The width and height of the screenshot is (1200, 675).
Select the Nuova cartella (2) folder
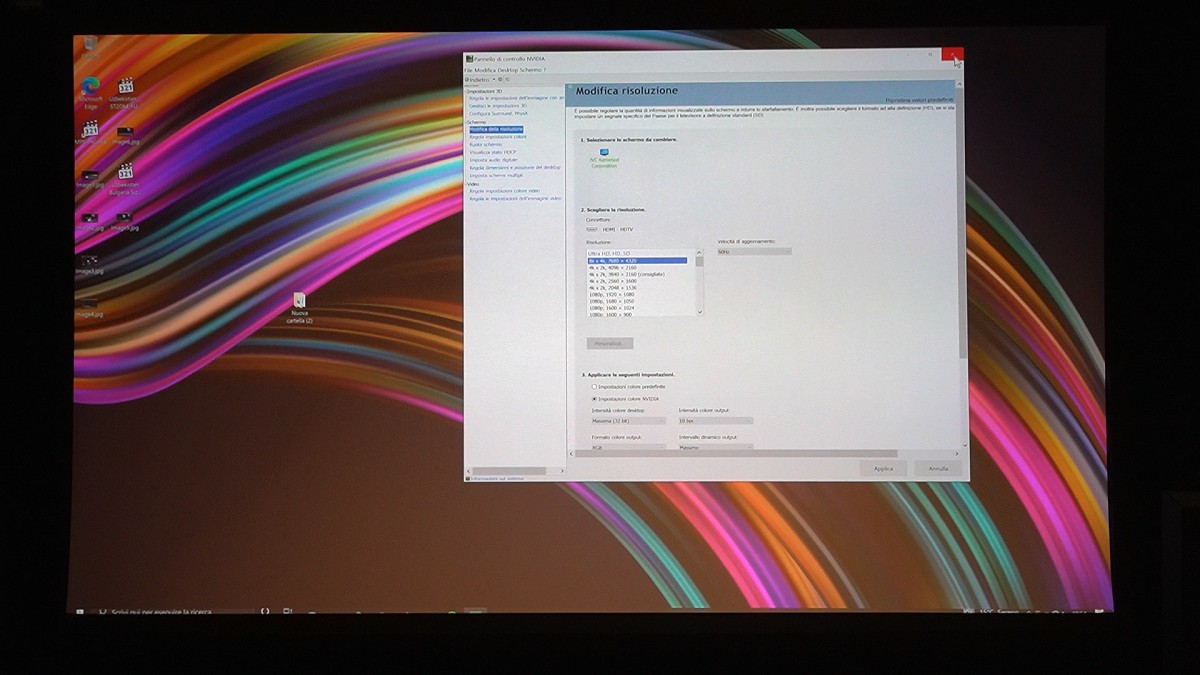pyautogui.click(x=299, y=308)
